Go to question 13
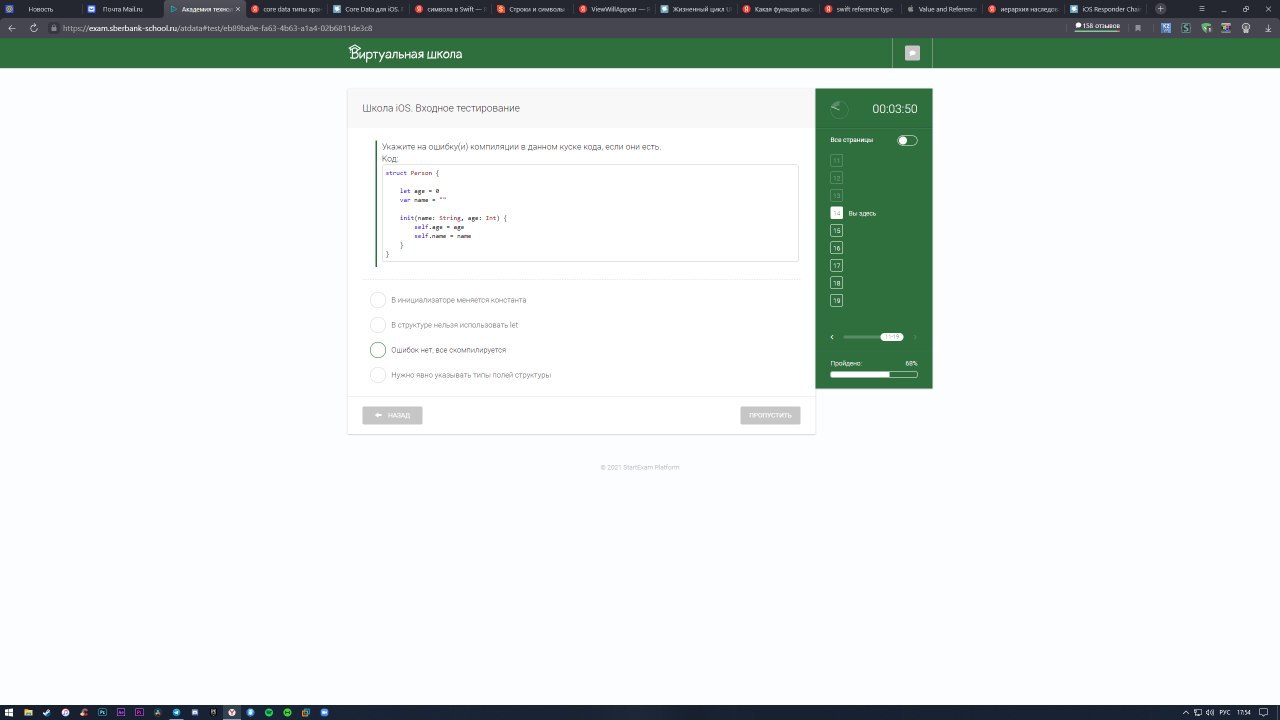Viewport: 1280px width, 720px height. pos(836,195)
